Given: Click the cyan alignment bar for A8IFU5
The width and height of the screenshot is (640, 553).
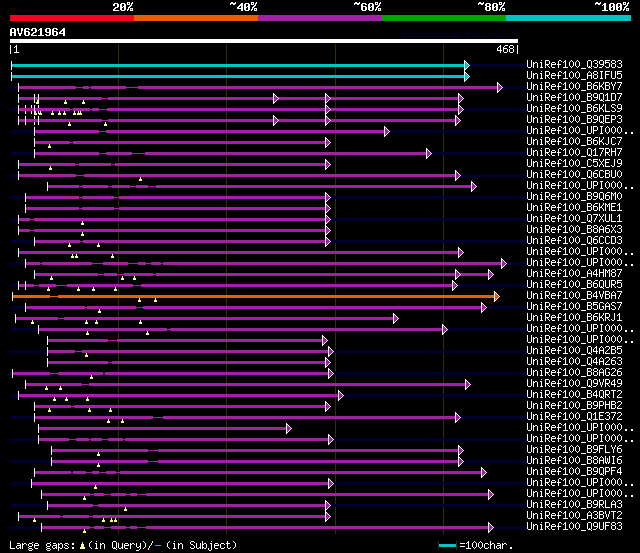Looking at the screenshot, I should [x=240, y=76].
